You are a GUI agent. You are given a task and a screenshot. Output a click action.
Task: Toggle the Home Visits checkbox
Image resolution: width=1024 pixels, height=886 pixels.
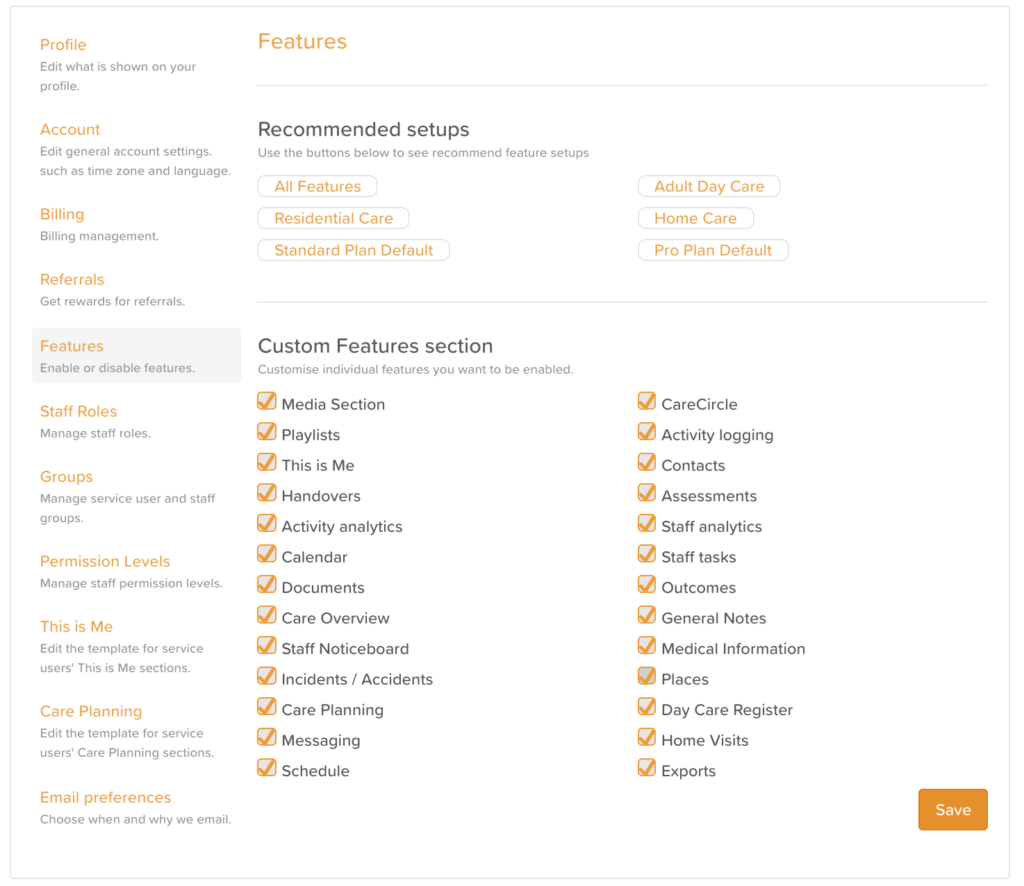coord(647,739)
